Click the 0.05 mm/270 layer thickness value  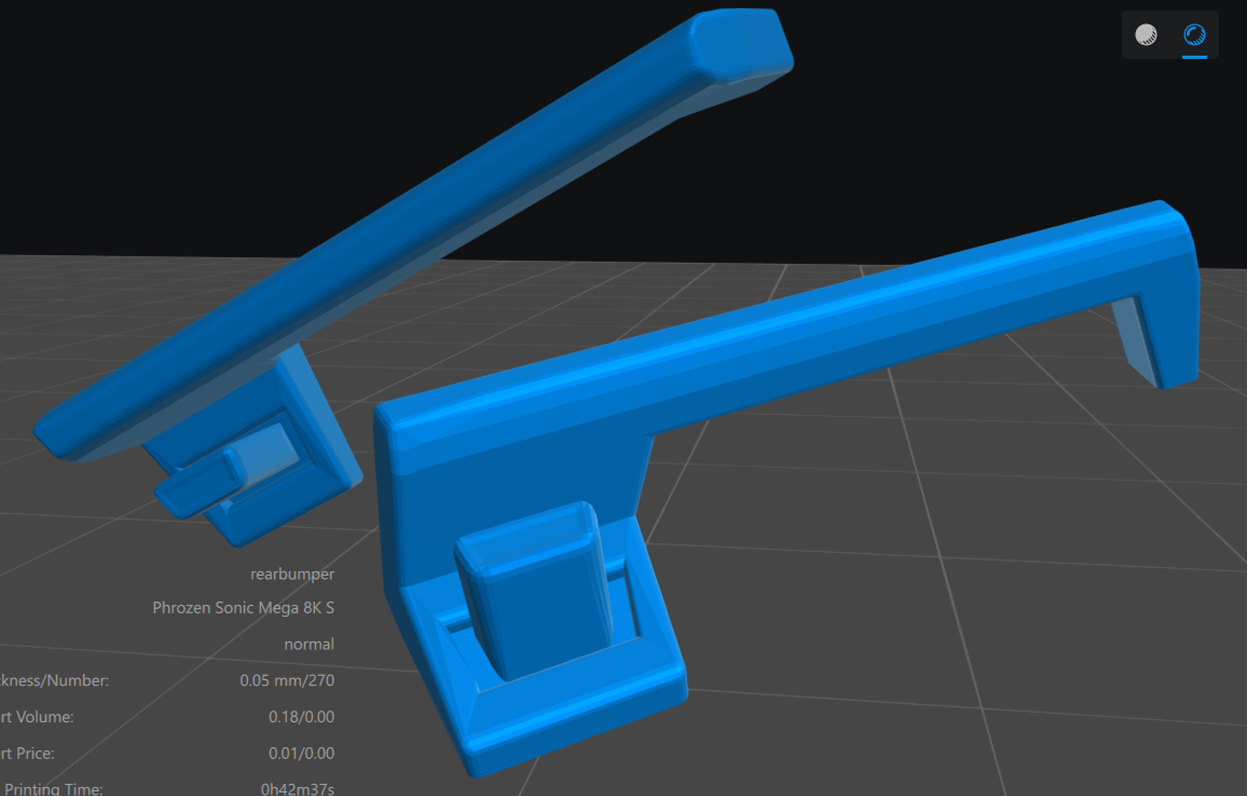tap(286, 681)
